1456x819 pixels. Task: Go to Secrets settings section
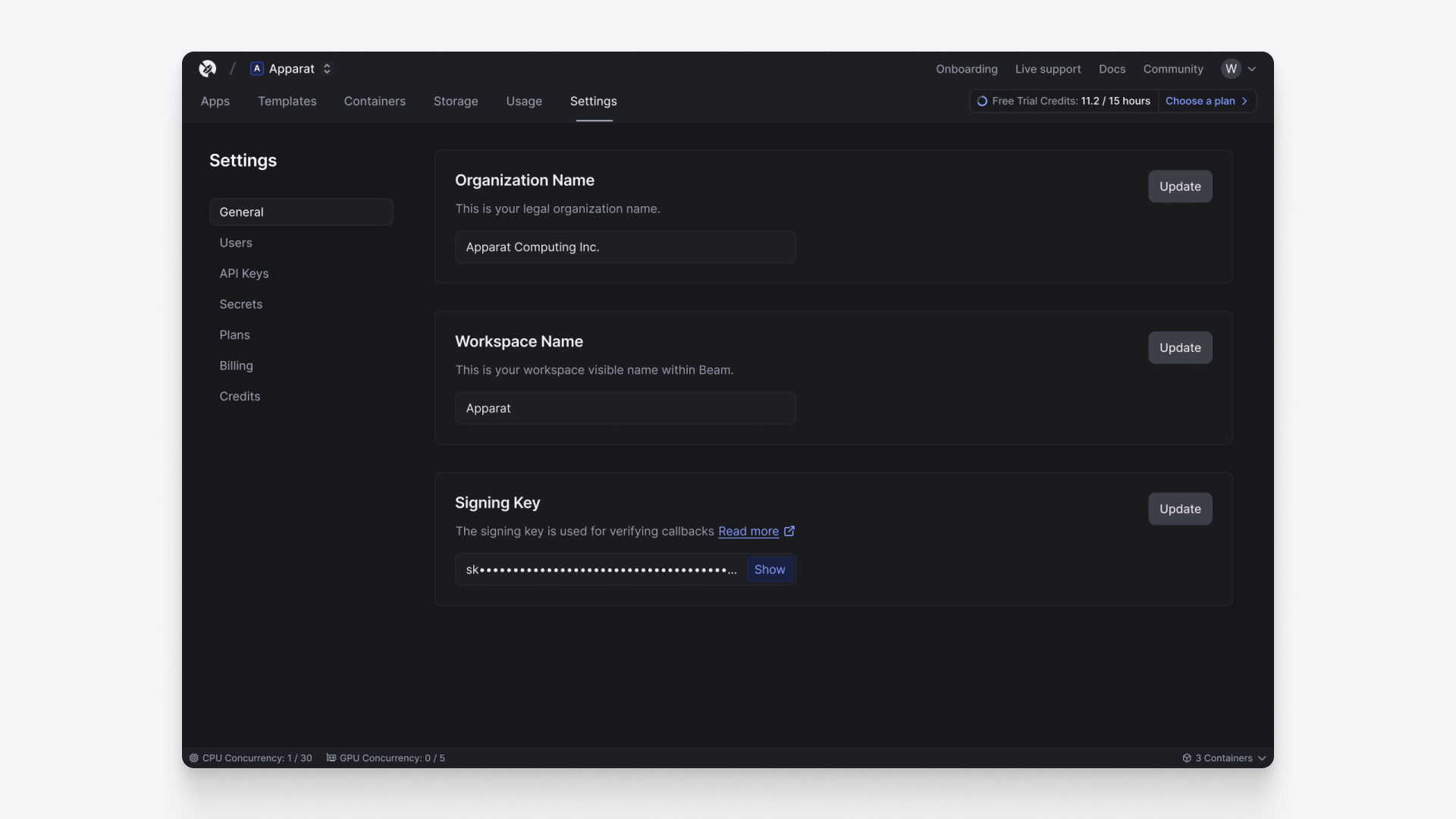(x=241, y=304)
